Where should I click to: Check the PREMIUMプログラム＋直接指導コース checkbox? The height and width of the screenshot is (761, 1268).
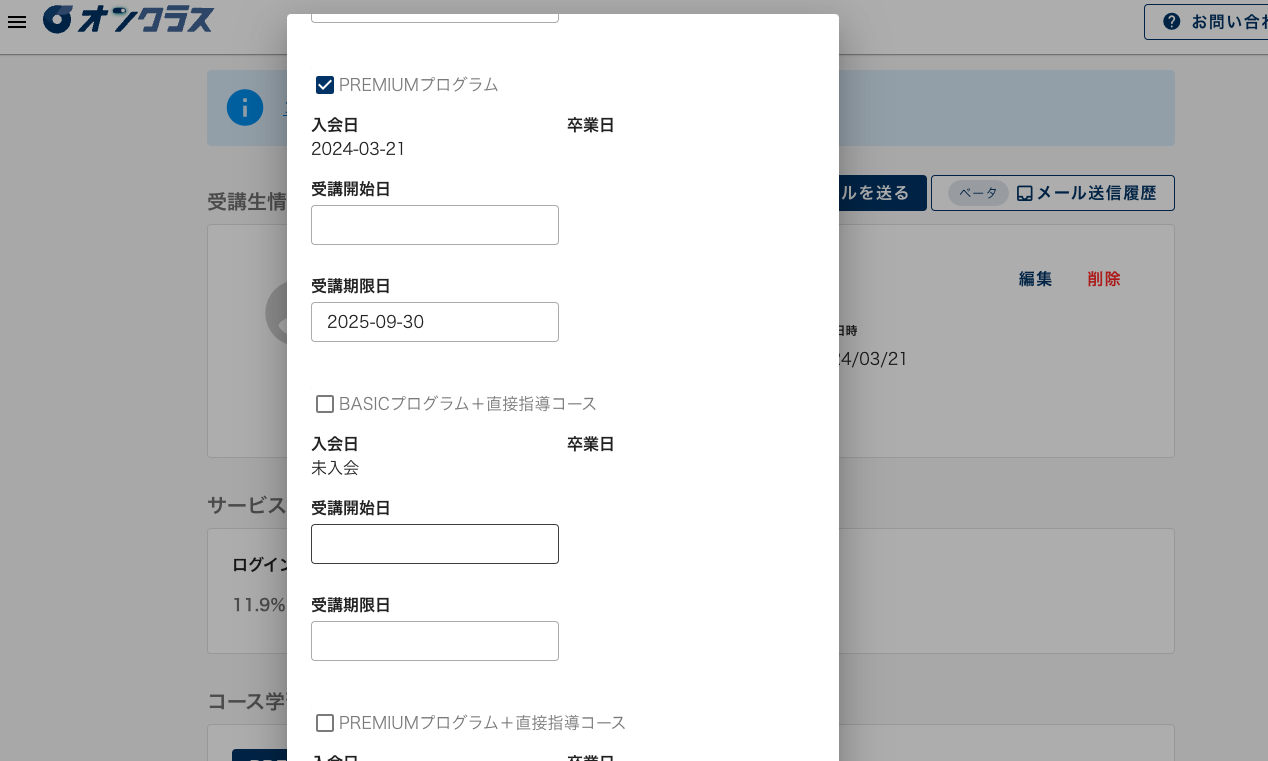(324, 723)
